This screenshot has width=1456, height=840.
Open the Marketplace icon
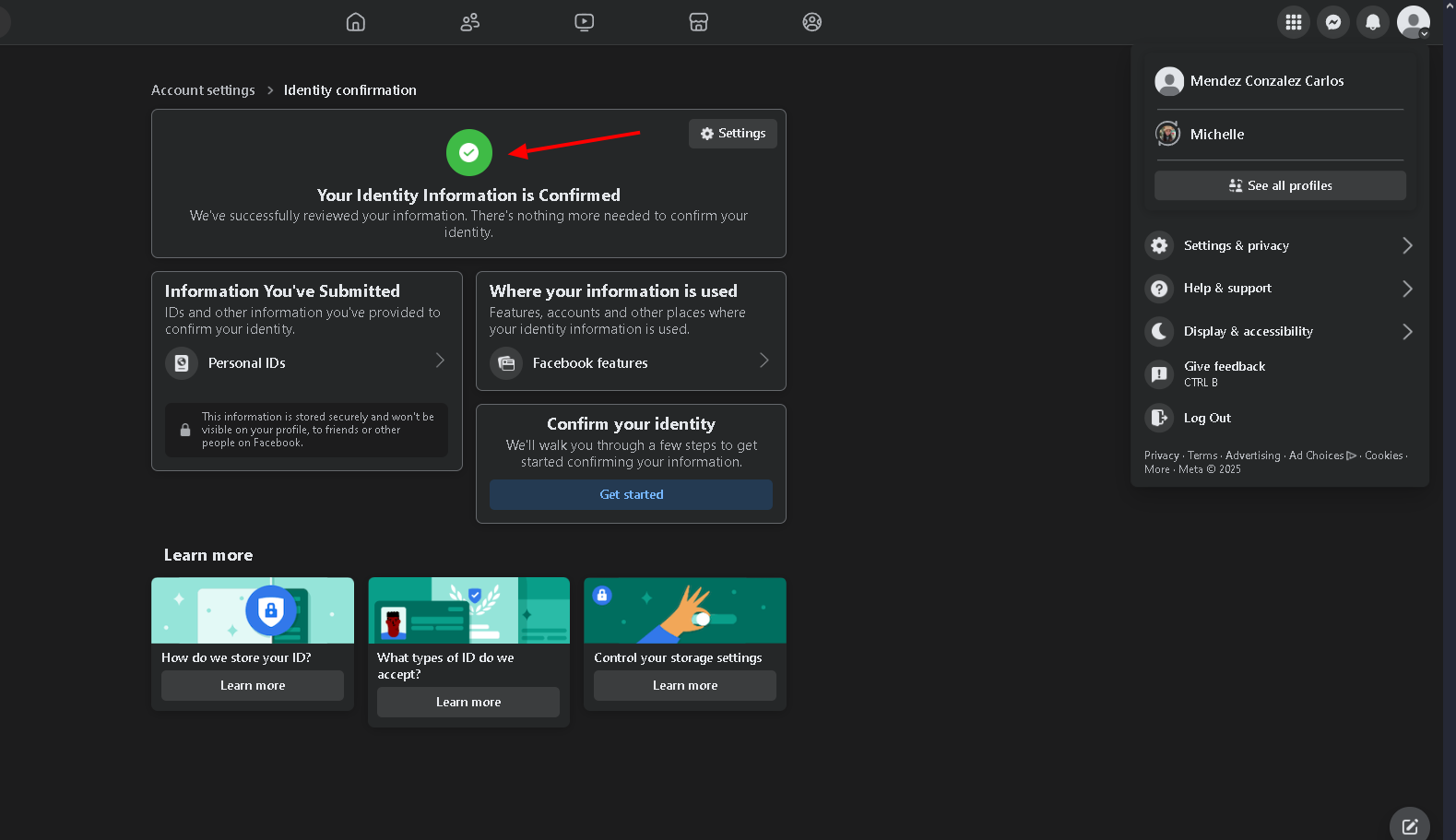(698, 22)
